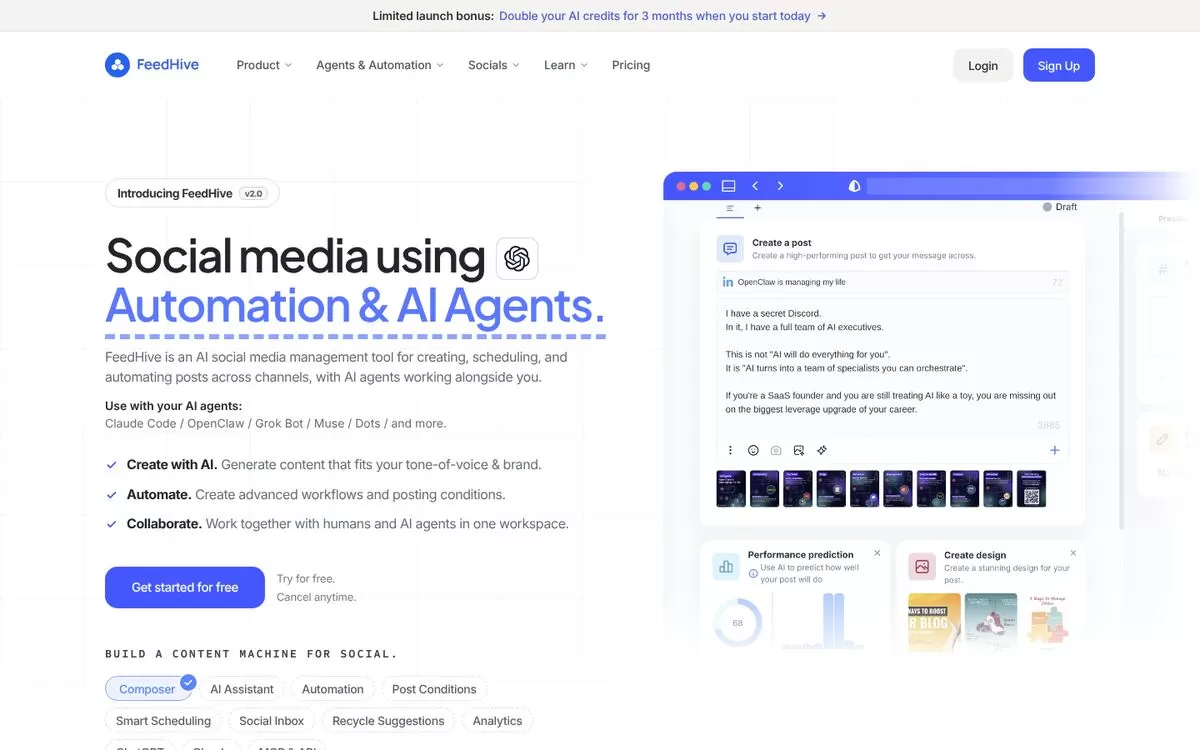Click the Performance prediction bar chart icon
The height and width of the screenshot is (750, 1200).
[725, 567]
